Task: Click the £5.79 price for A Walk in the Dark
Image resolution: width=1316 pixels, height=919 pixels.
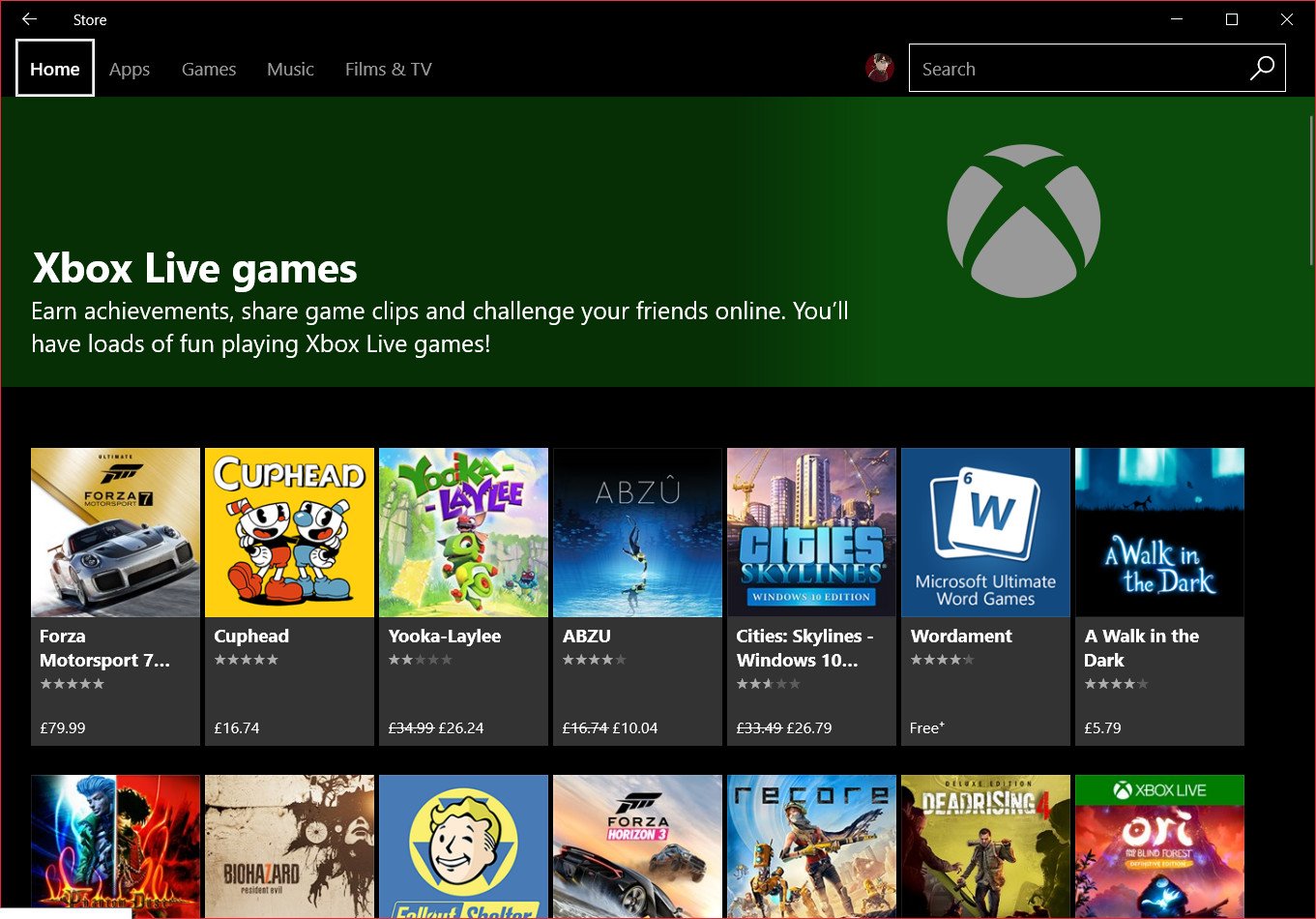Action: click(1103, 727)
